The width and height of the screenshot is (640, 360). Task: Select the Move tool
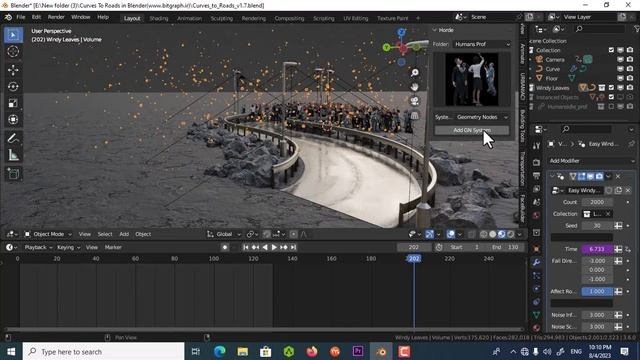pos(13,70)
